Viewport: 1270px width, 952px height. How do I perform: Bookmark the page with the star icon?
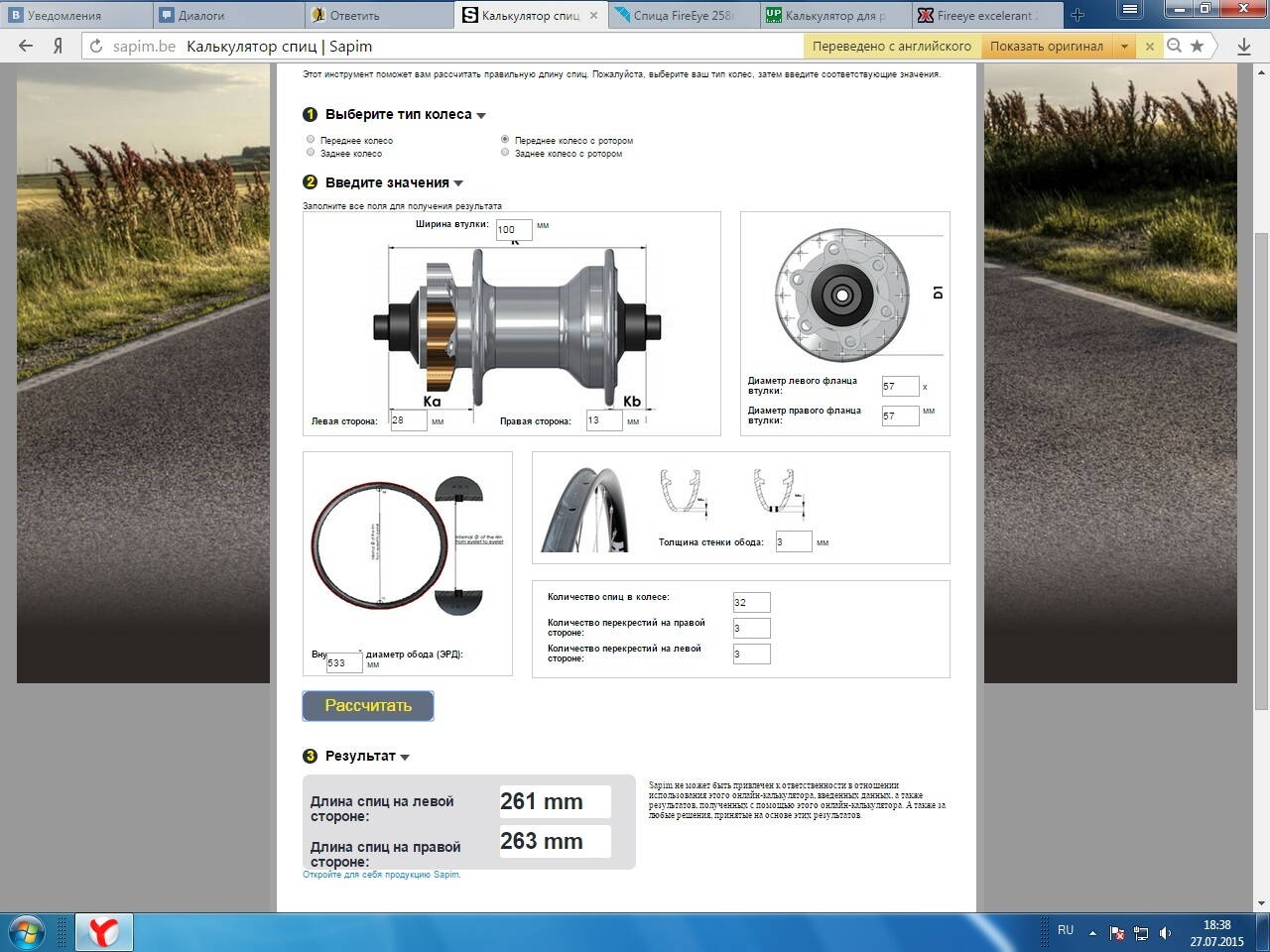pyautogui.click(x=1198, y=46)
